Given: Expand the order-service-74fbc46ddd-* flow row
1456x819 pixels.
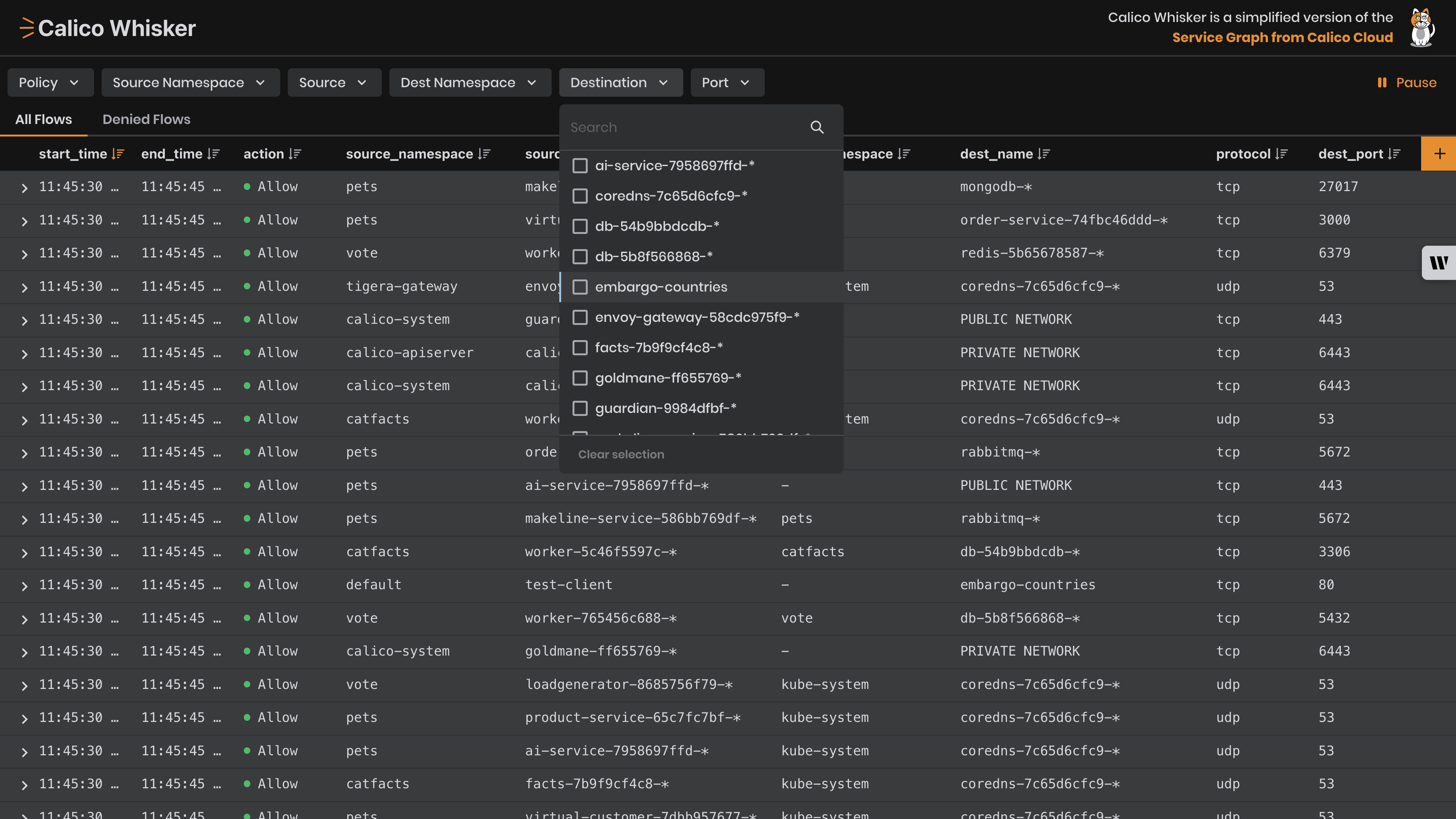Looking at the screenshot, I should tap(24, 221).
